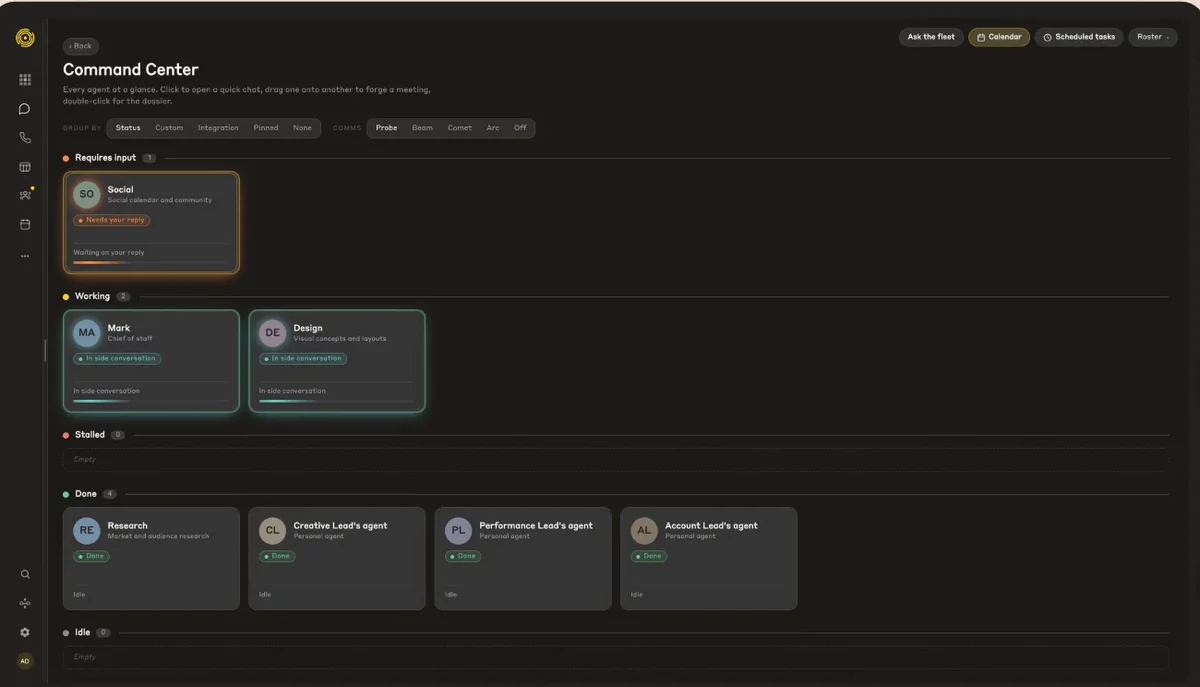Open Scheduled tasks
The width and height of the screenshot is (1200, 687).
pos(1079,37)
